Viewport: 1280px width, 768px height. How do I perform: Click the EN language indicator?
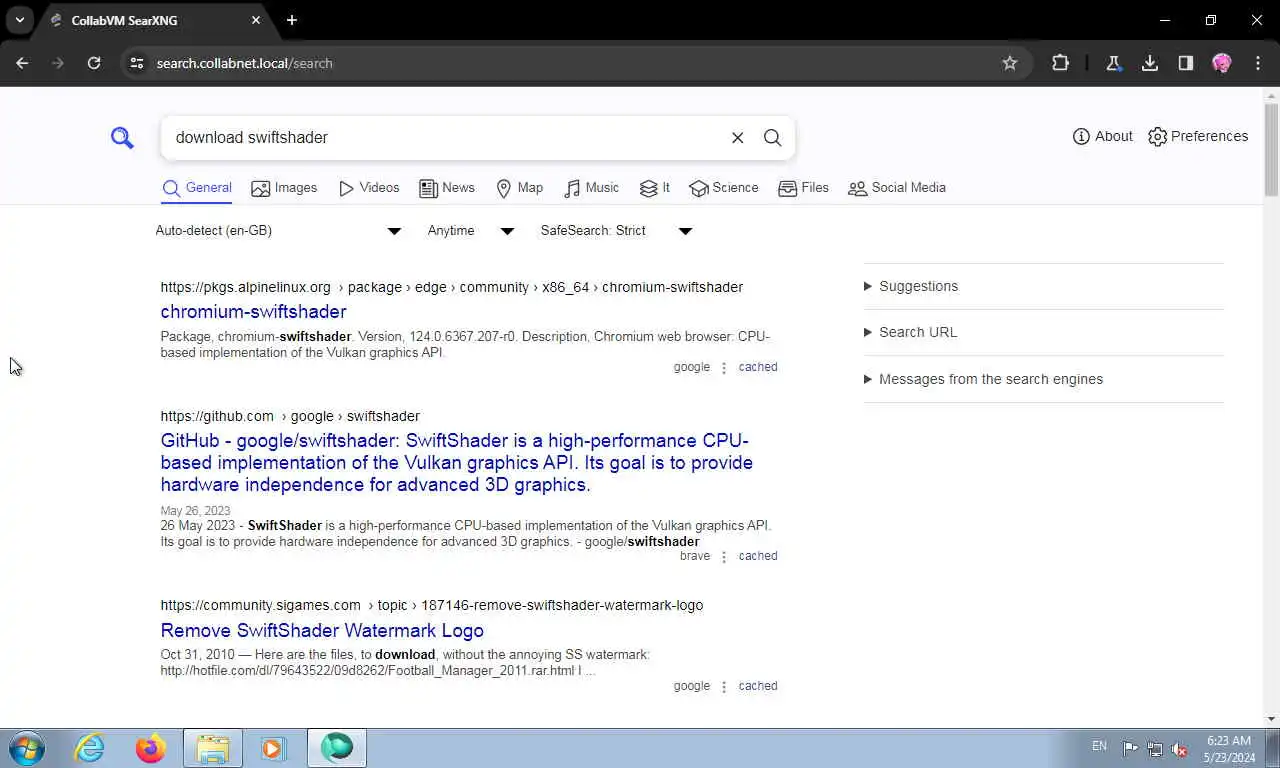(1099, 746)
